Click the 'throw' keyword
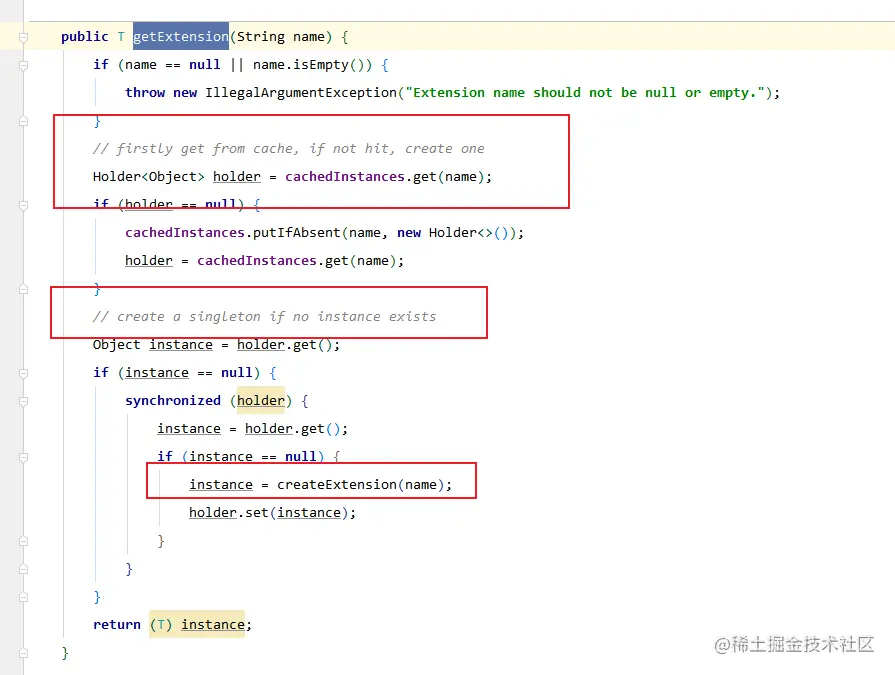Screen dimensions: 895x675 click(145, 92)
